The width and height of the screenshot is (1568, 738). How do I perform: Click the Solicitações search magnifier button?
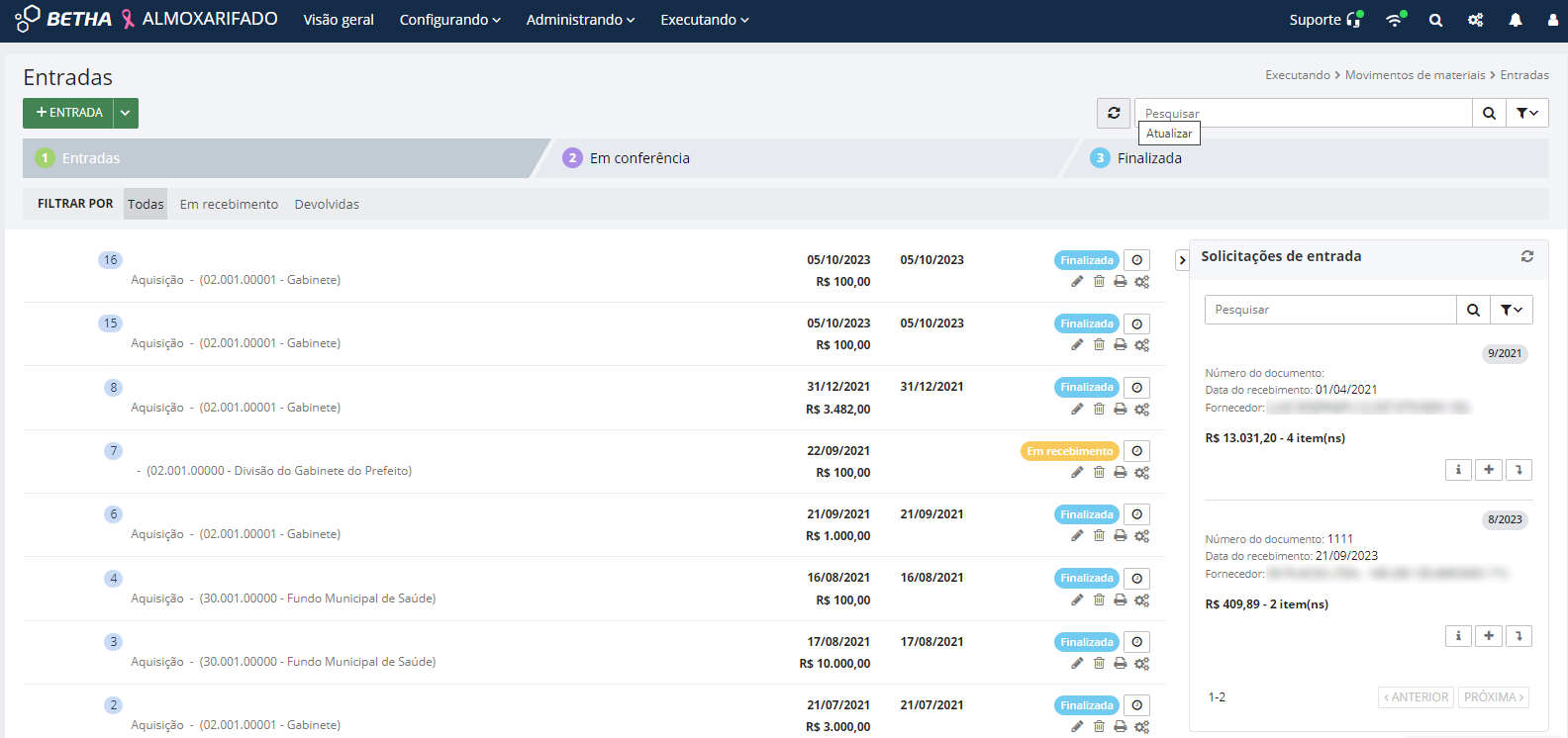pyautogui.click(x=1473, y=310)
